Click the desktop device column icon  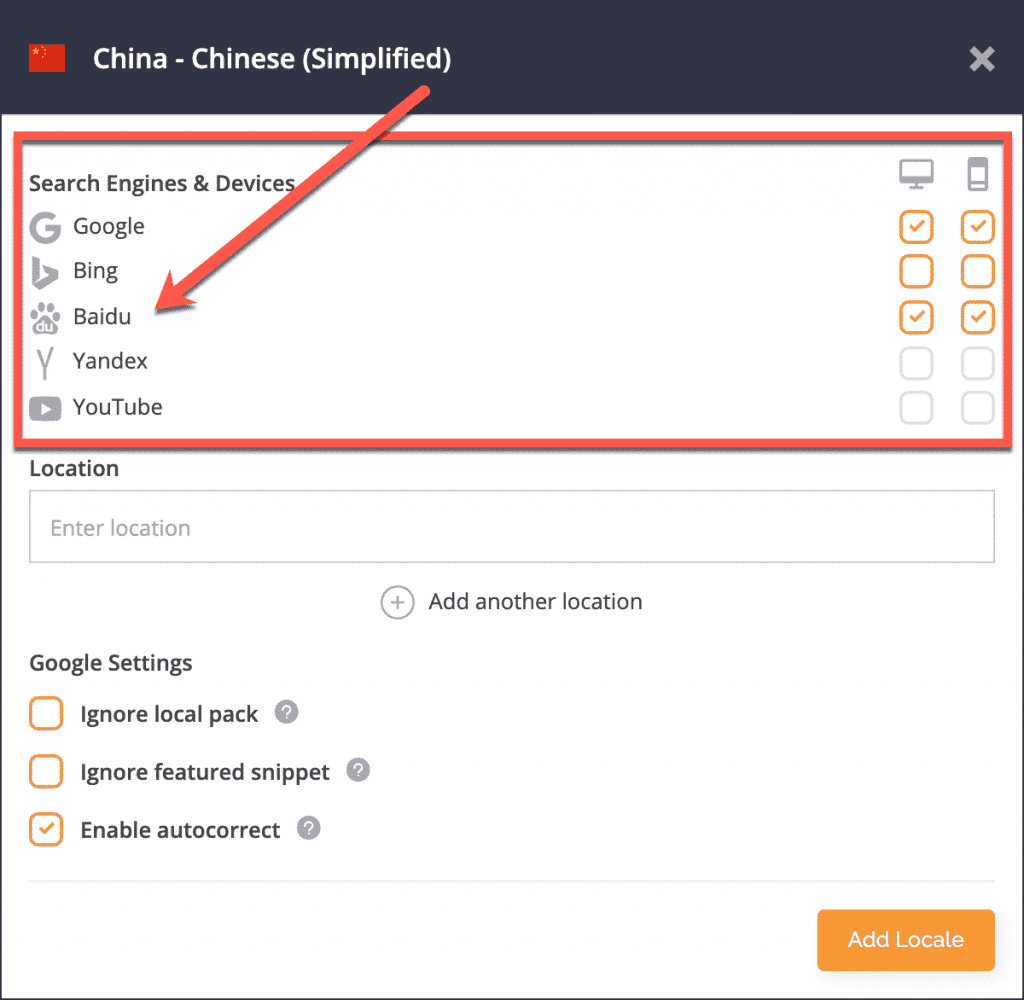(916, 176)
